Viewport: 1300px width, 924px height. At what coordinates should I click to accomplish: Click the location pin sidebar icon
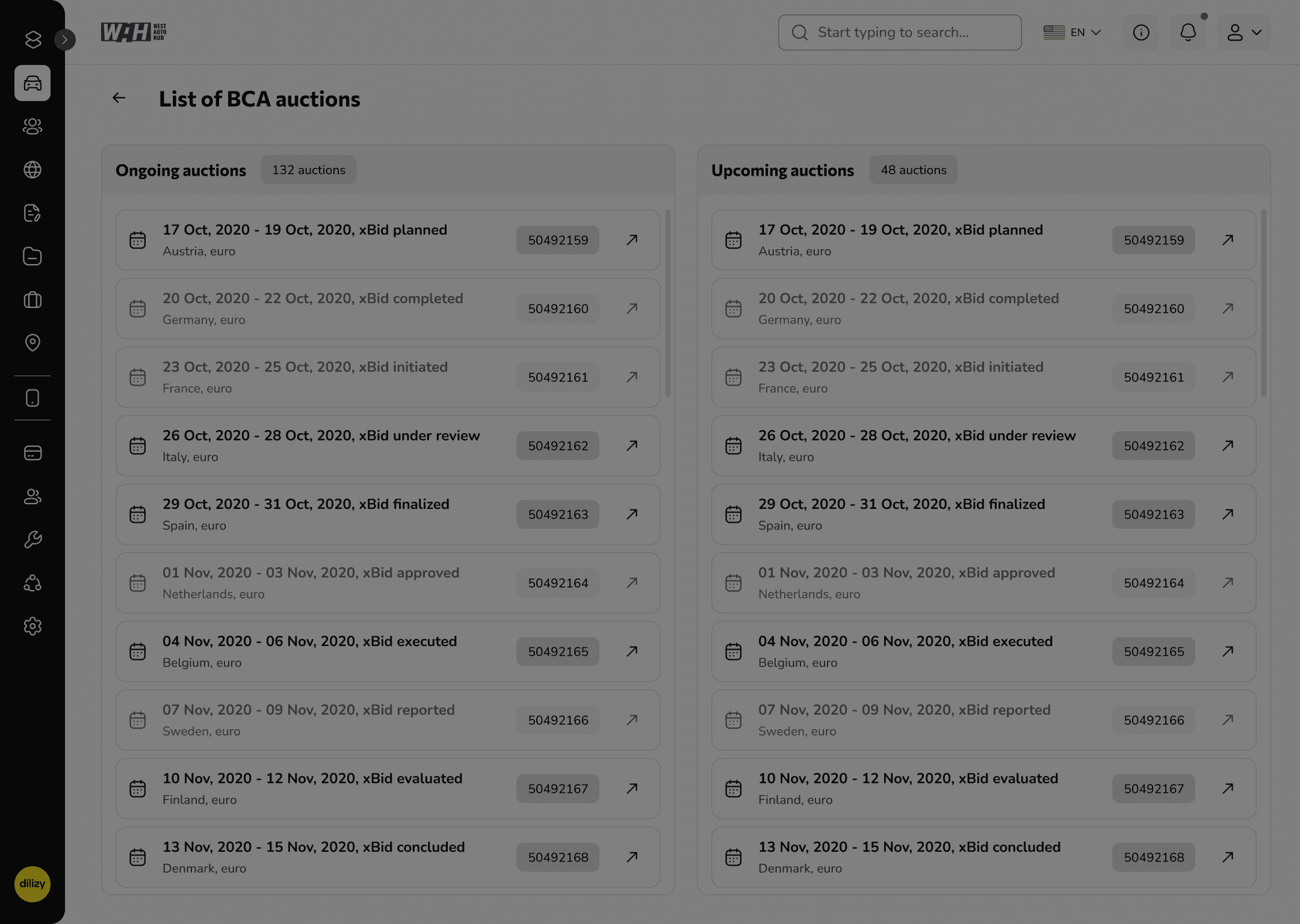pos(32,343)
